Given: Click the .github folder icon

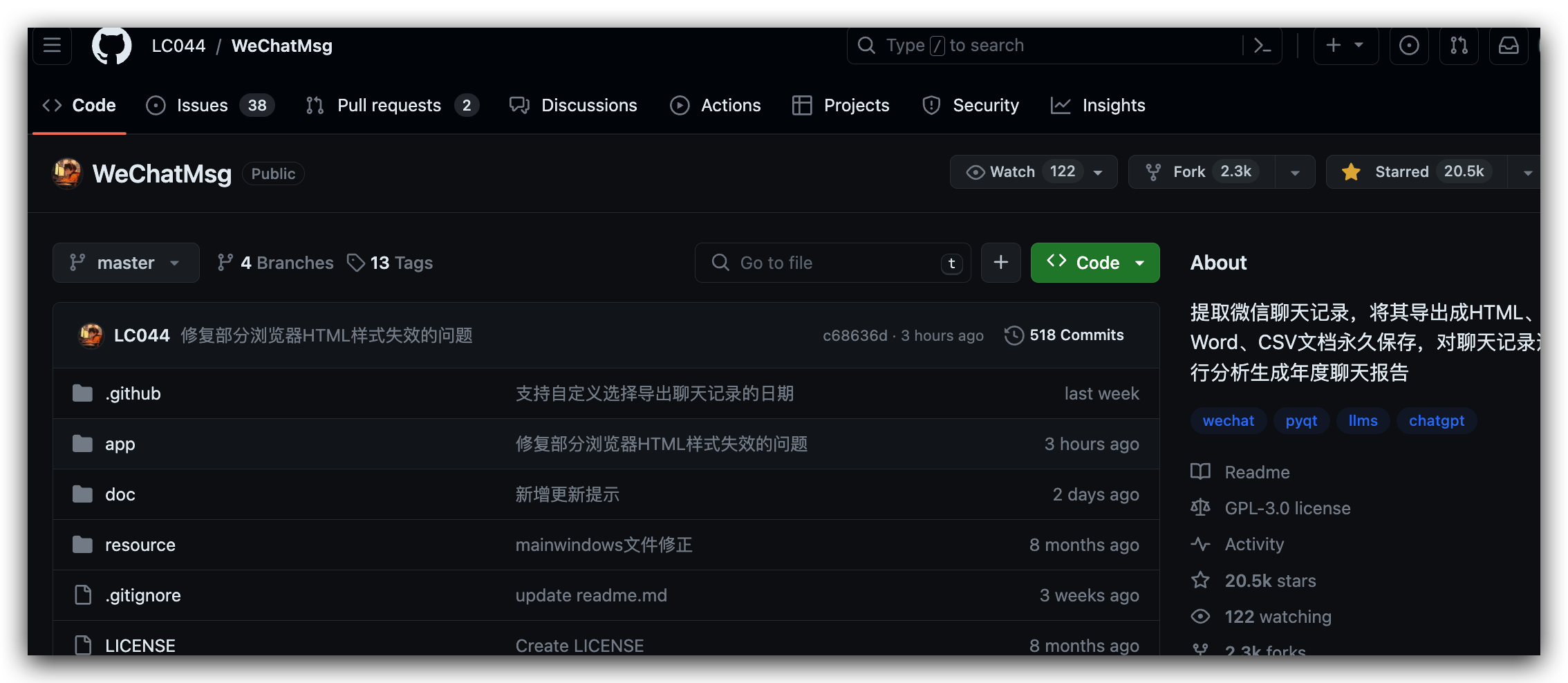Looking at the screenshot, I should (82, 393).
